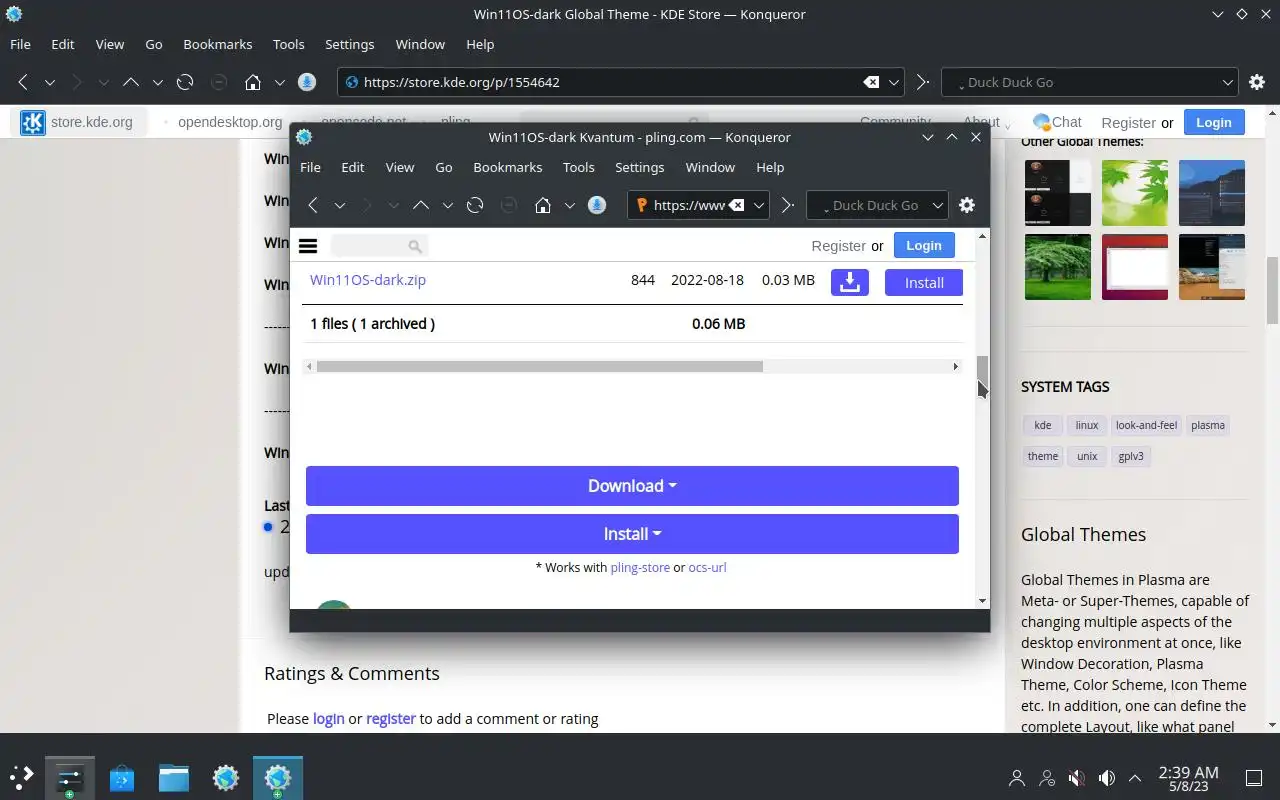This screenshot has width=1280, height=800.
Task: Open the ocs-url link
Action: tap(707, 567)
